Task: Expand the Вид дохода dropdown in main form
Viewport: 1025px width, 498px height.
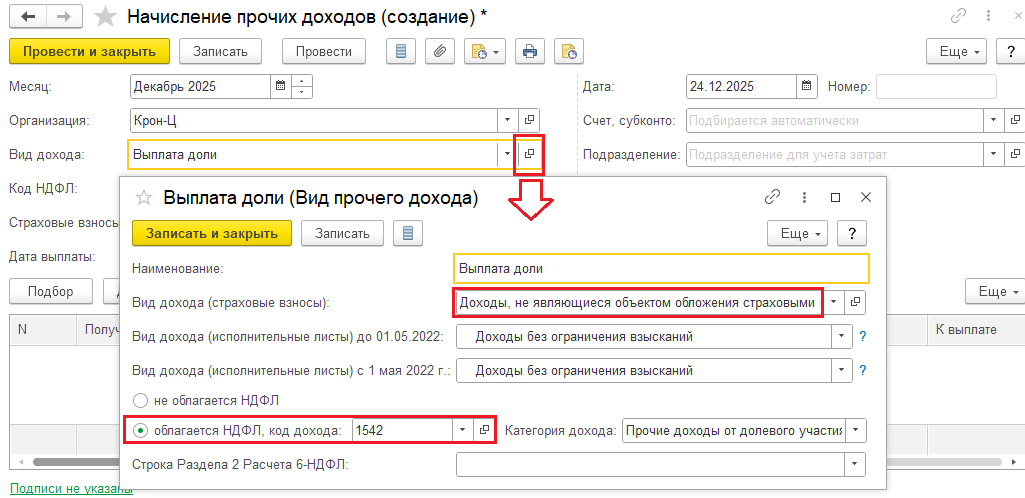Action: (507, 154)
